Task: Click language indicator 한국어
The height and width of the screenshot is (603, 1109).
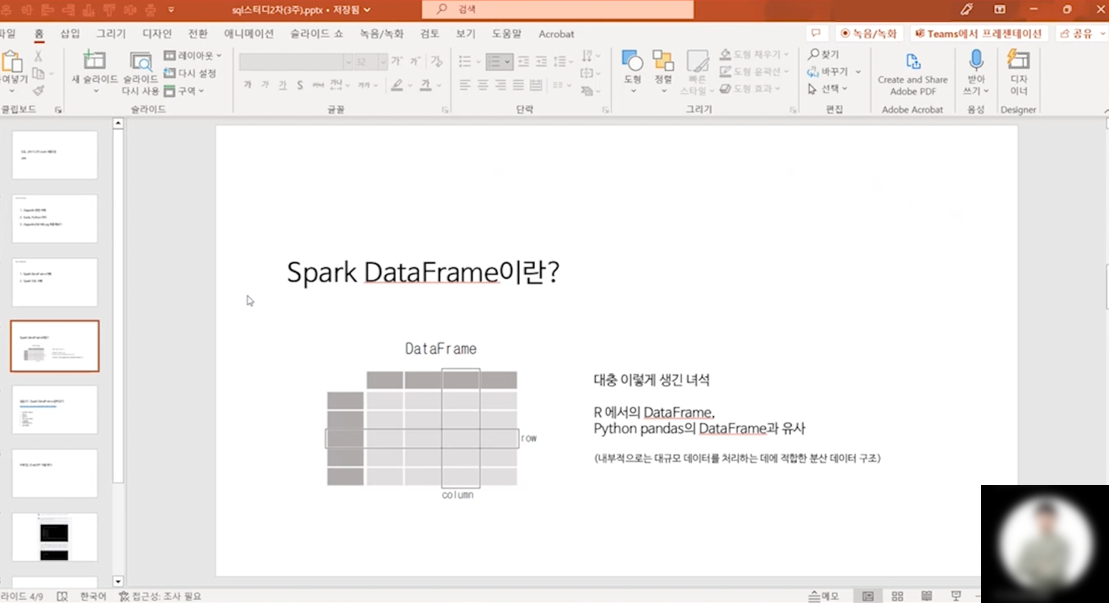Action: 93,596
